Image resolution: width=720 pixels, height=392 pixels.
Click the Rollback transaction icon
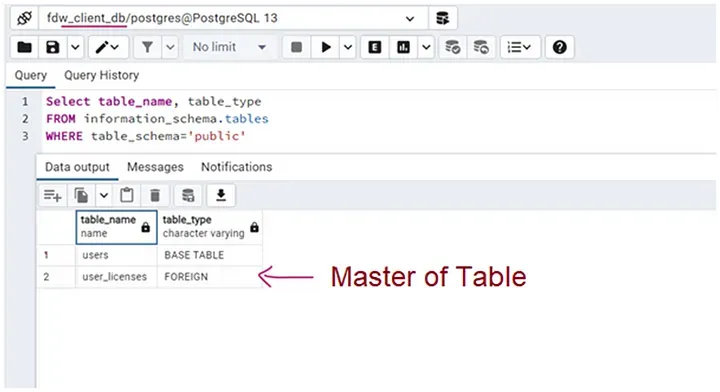pos(481,47)
